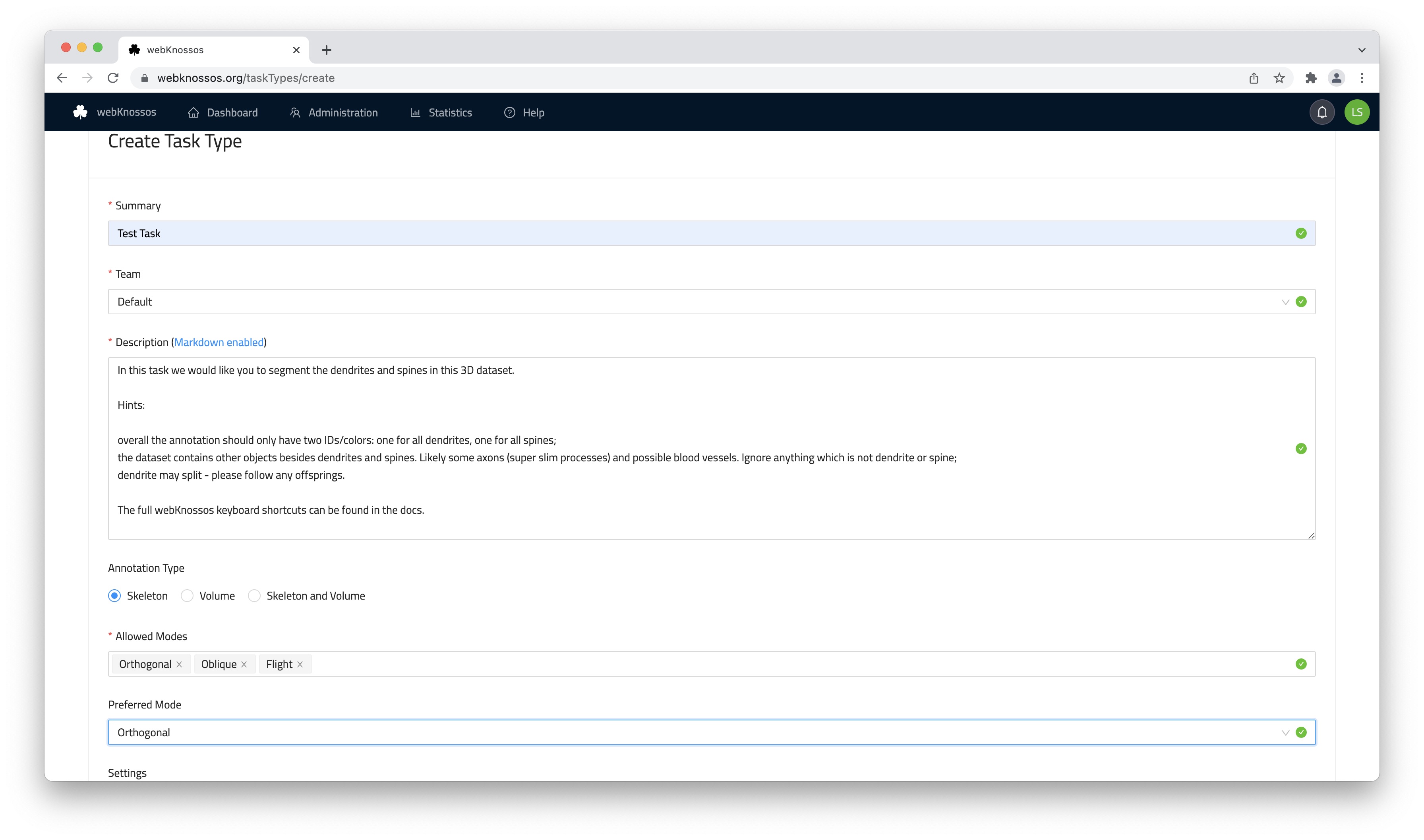Image resolution: width=1424 pixels, height=840 pixels.
Task: Click the Summary field green check icon
Action: (1300, 233)
